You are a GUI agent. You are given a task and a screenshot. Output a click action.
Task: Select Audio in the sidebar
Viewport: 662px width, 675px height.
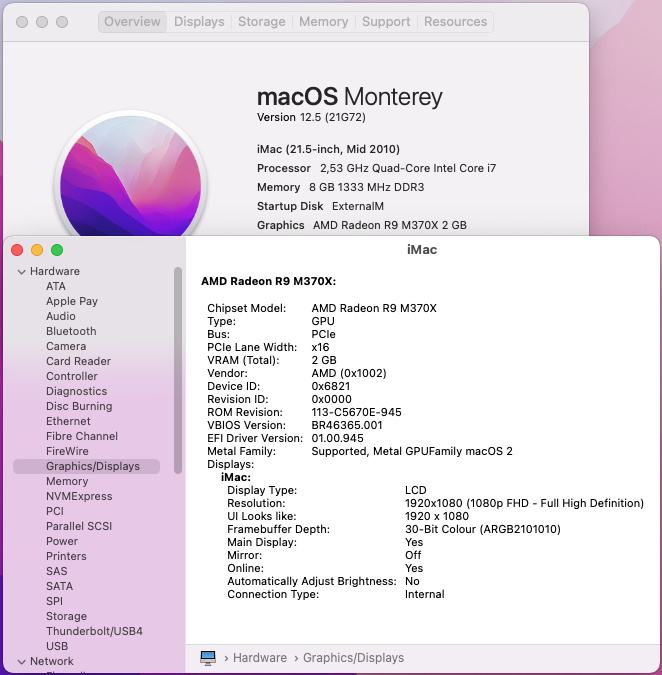61,316
